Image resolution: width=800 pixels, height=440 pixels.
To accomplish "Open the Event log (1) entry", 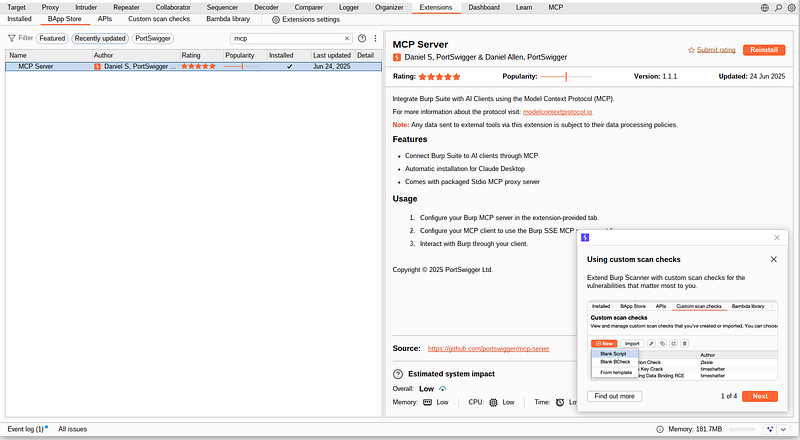I will coord(26,429).
